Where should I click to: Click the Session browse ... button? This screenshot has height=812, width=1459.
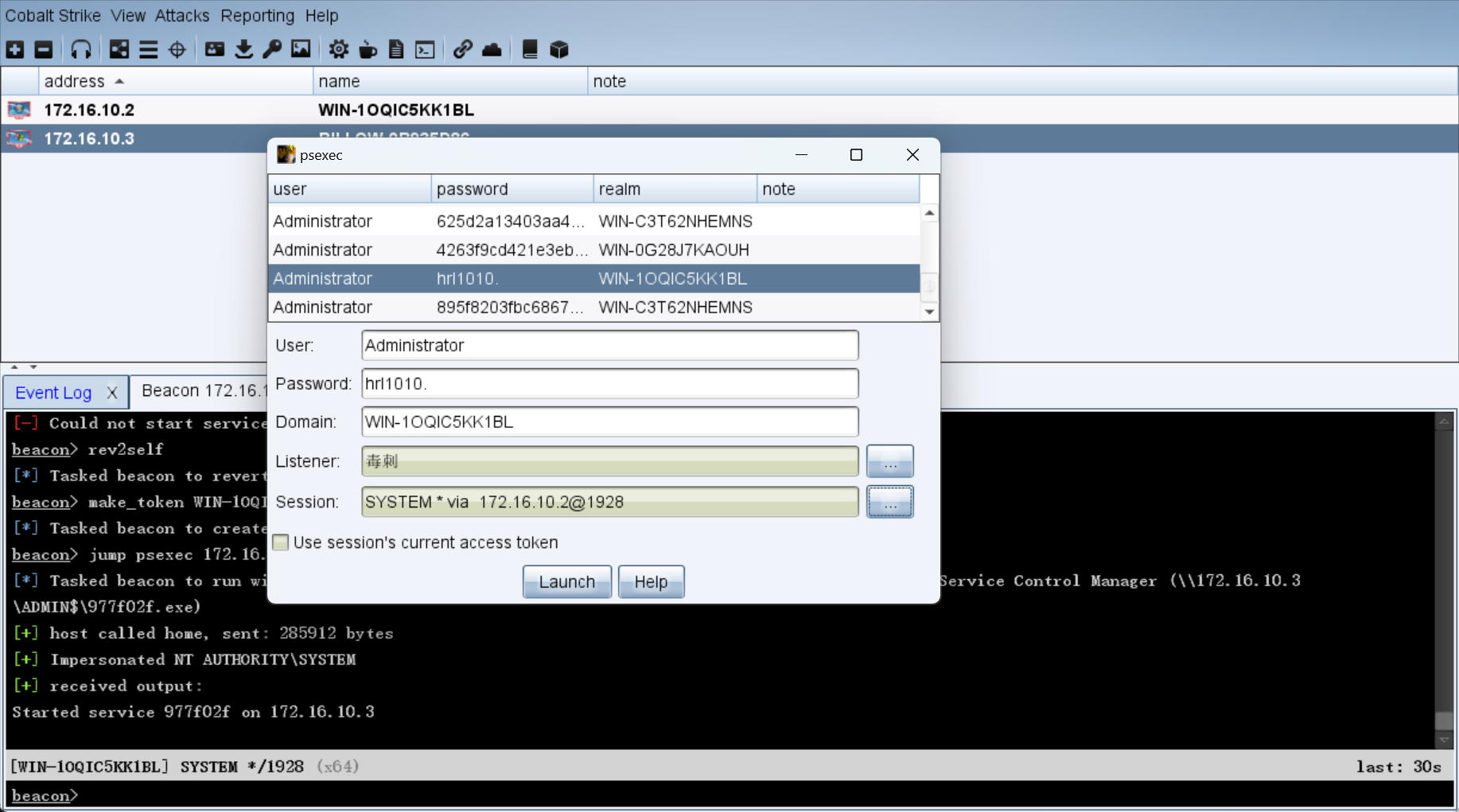[889, 502]
